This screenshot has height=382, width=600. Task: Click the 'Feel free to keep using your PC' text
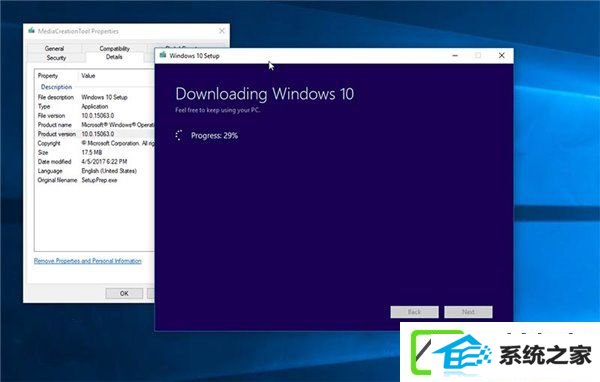217,110
